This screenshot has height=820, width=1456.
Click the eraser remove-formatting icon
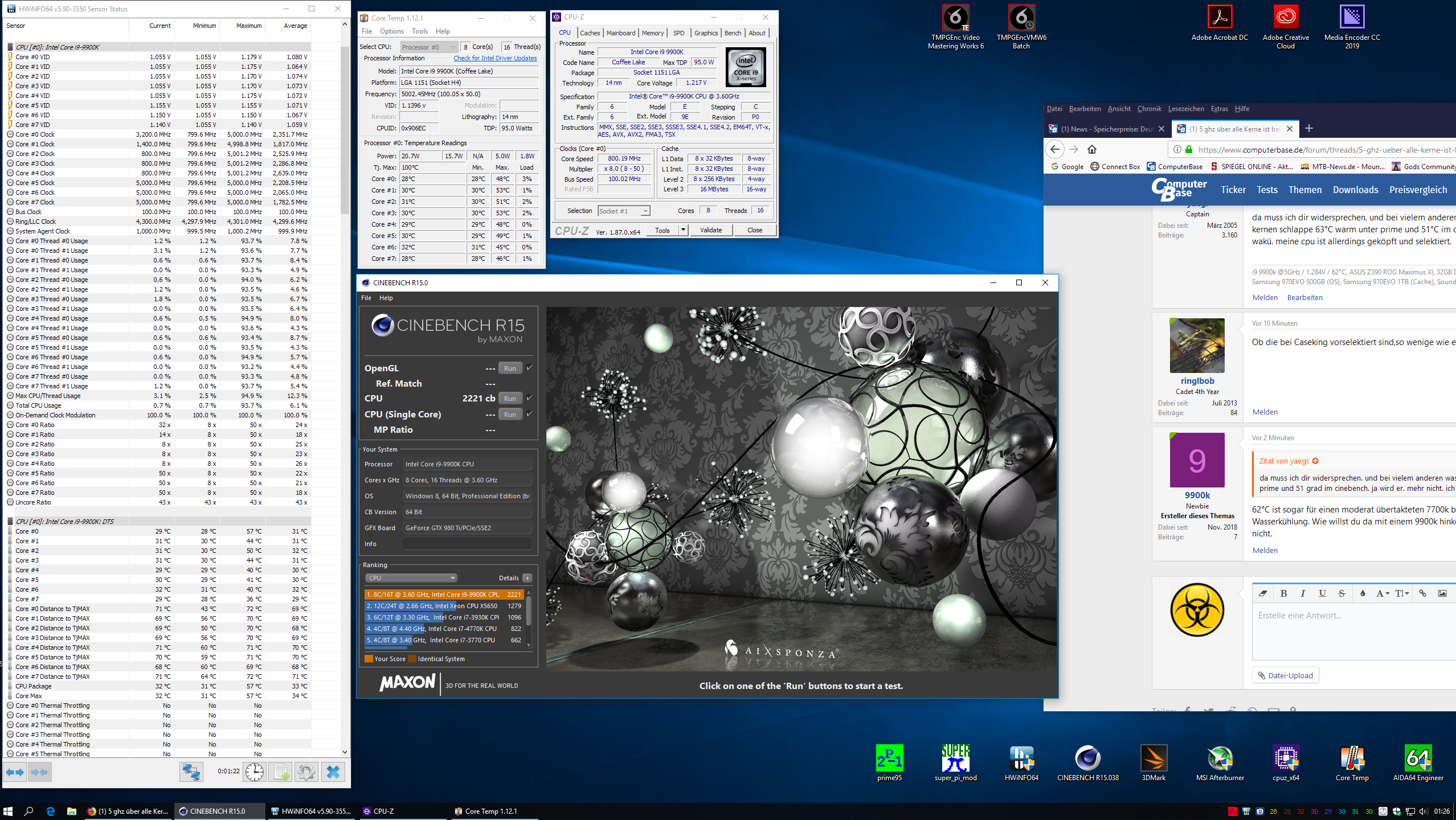1263,593
